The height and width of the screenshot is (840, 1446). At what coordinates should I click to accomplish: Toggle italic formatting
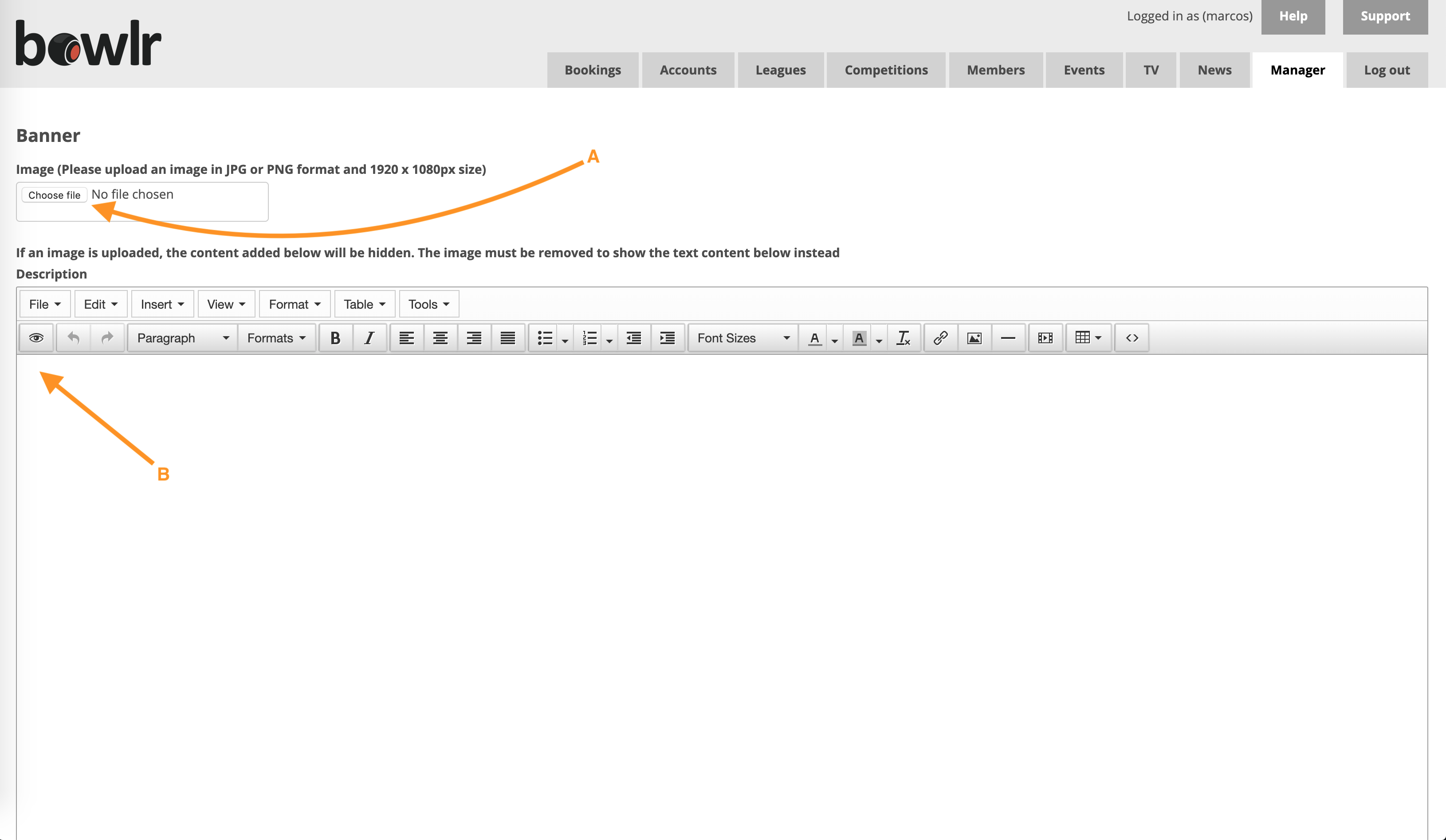point(369,338)
